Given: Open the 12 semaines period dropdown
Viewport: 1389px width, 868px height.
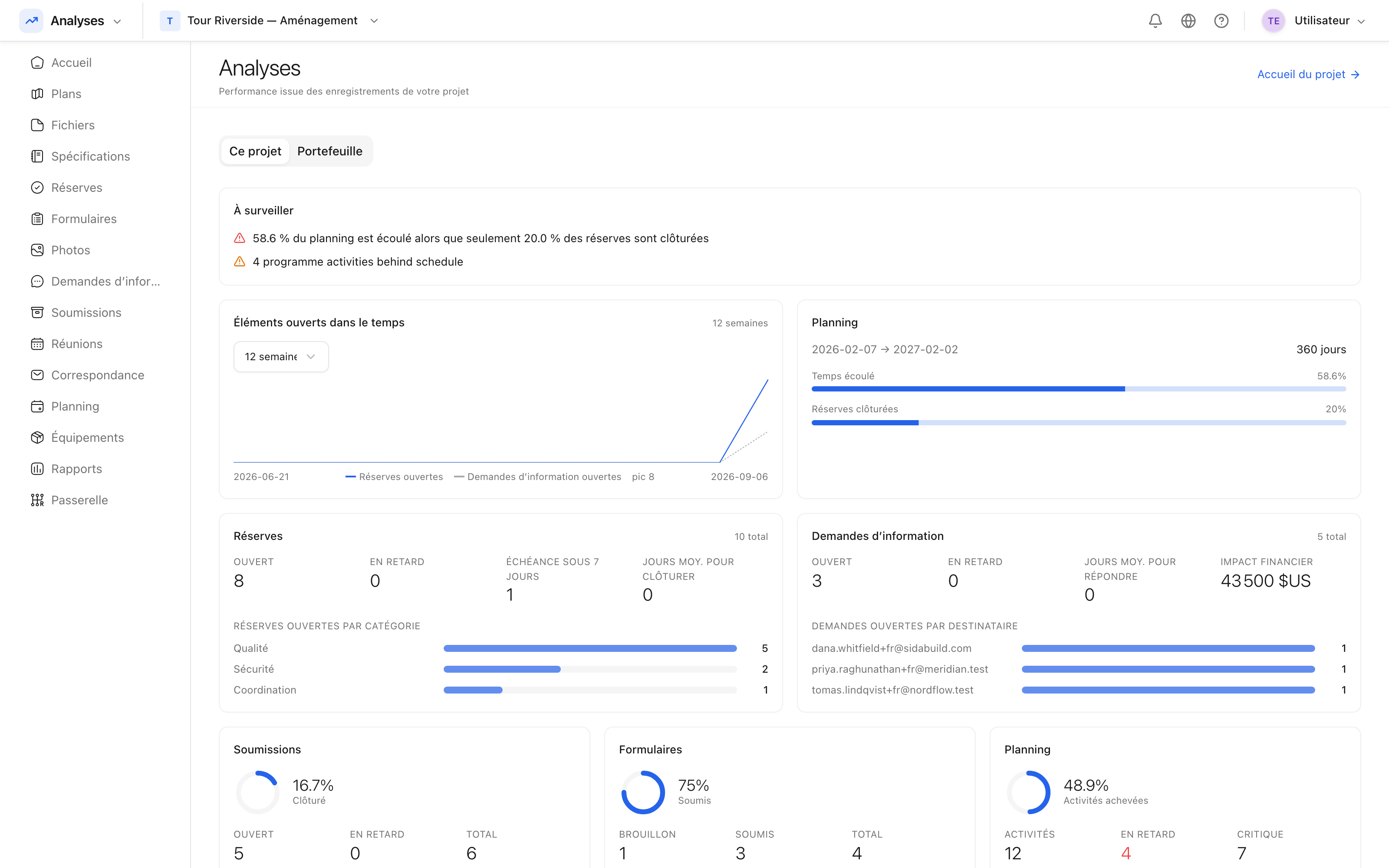Looking at the screenshot, I should click(x=281, y=356).
